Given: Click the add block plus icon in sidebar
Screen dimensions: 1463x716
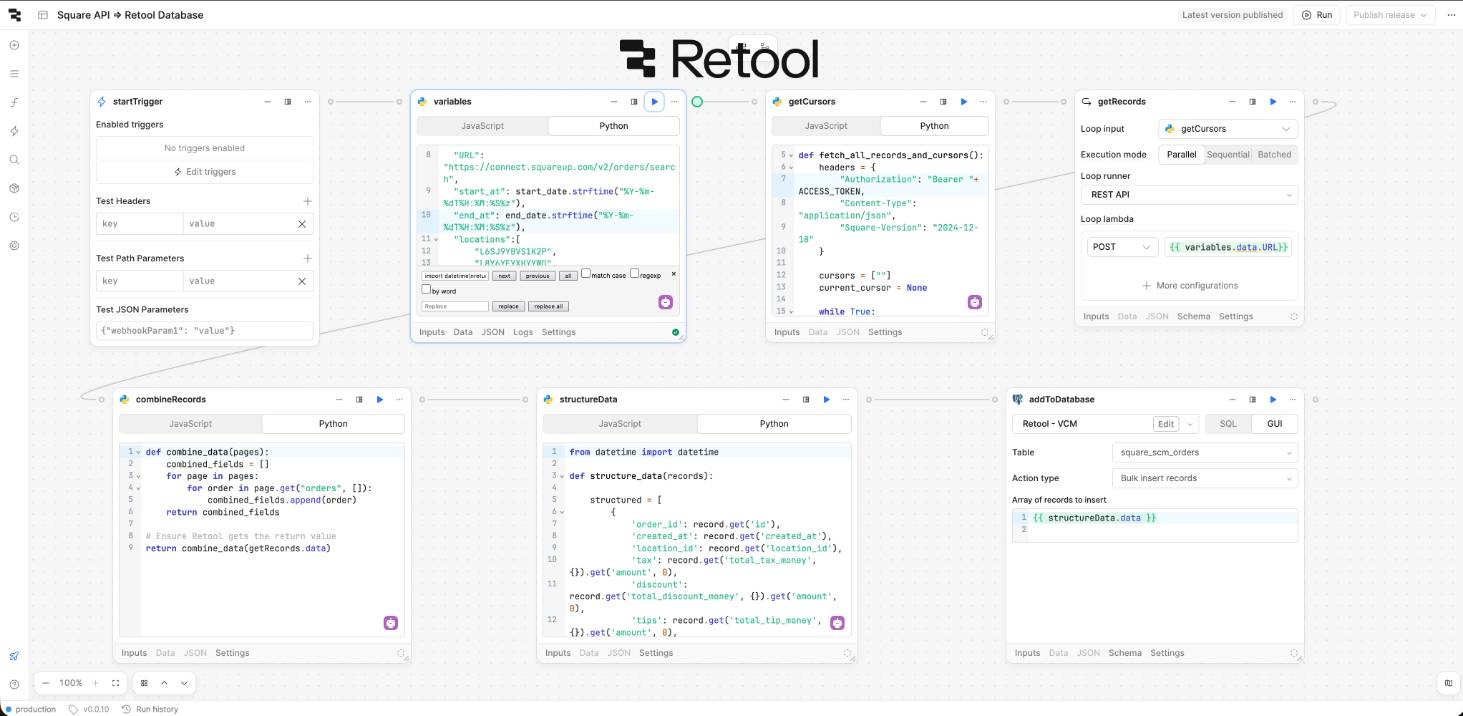Looking at the screenshot, I should tap(14, 45).
